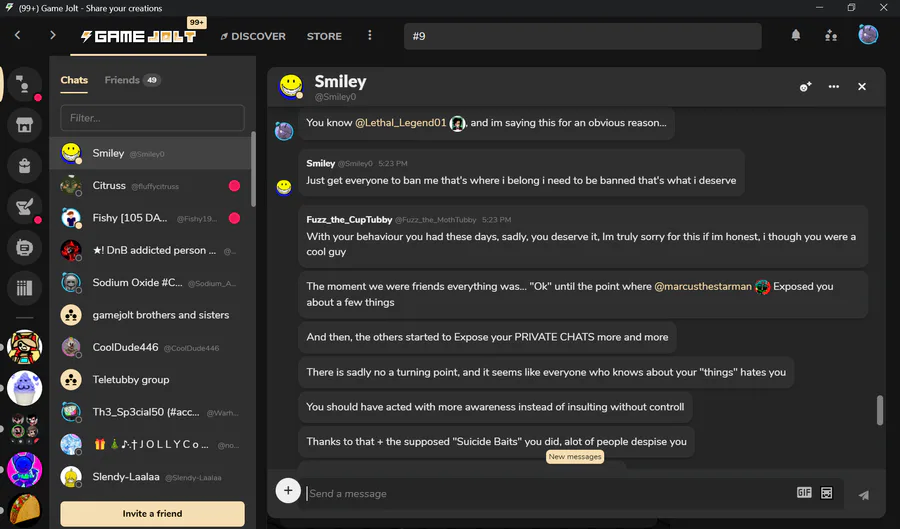The width and height of the screenshot is (900, 529).
Task: Click Fuzz_the_CupTubby sender name
Action: [349, 220]
